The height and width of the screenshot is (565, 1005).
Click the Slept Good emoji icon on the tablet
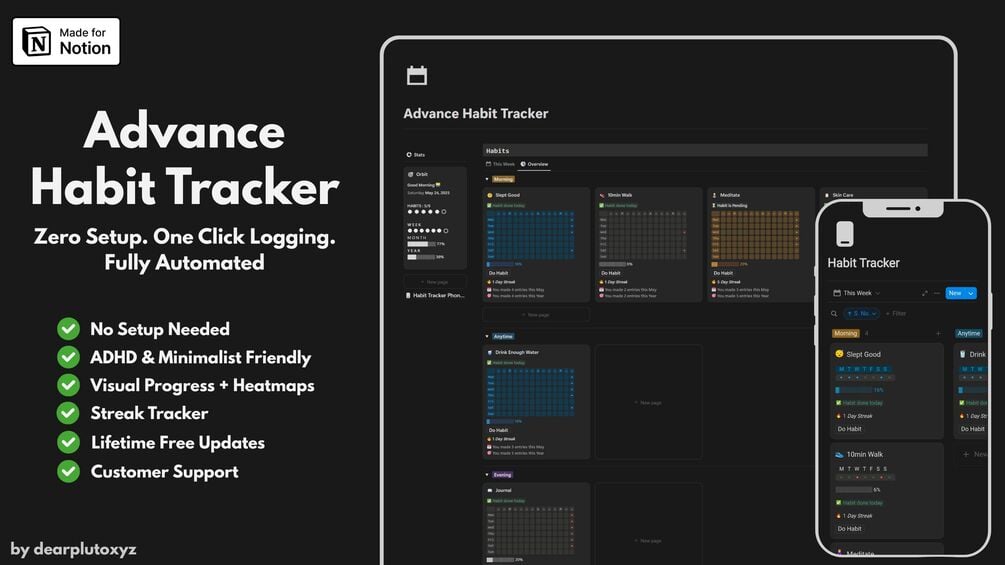(490, 195)
